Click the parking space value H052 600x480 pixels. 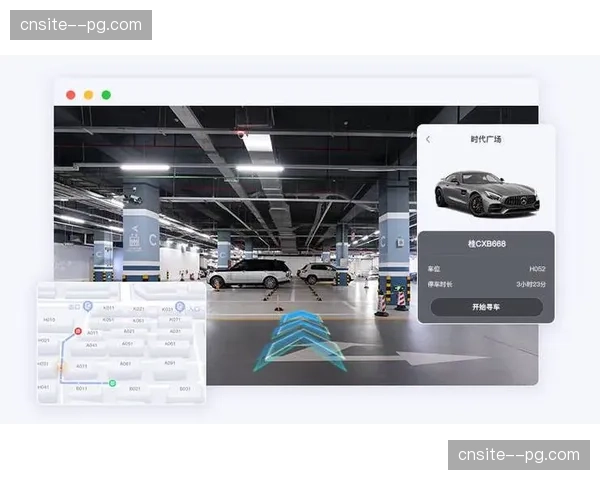(536, 269)
